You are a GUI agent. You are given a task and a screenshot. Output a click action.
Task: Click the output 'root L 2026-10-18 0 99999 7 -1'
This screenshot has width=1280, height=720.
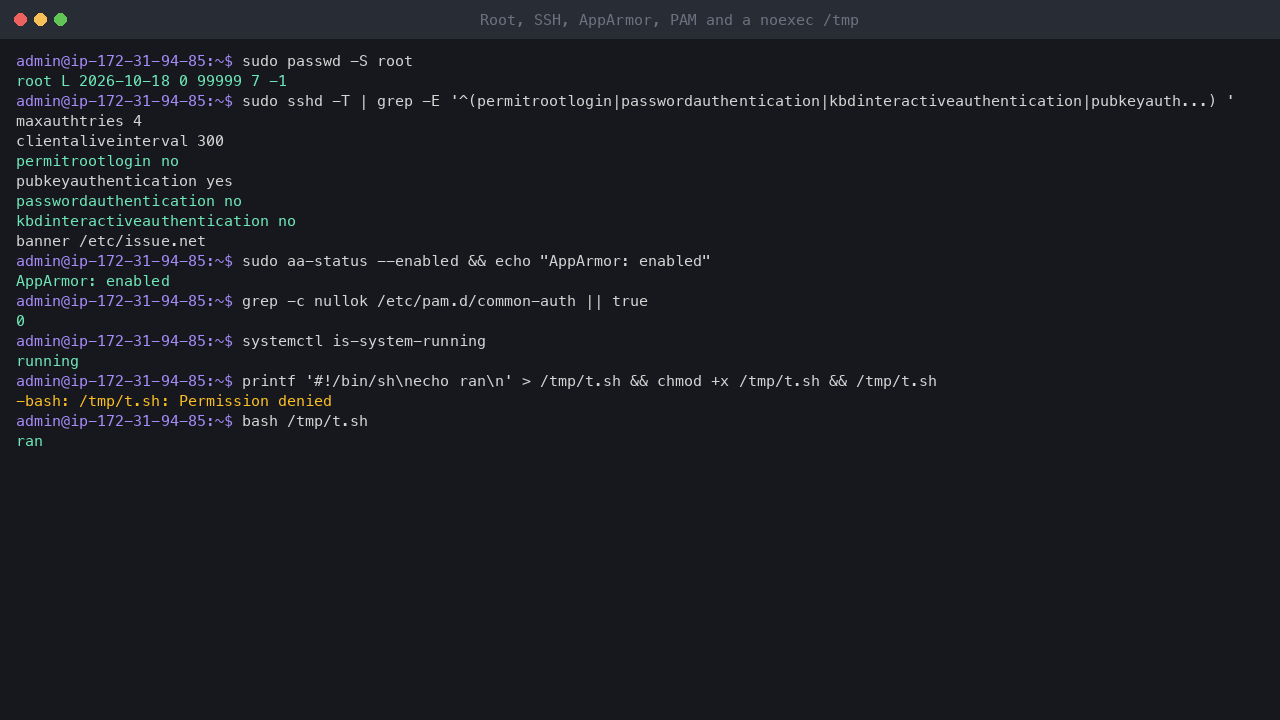(151, 81)
